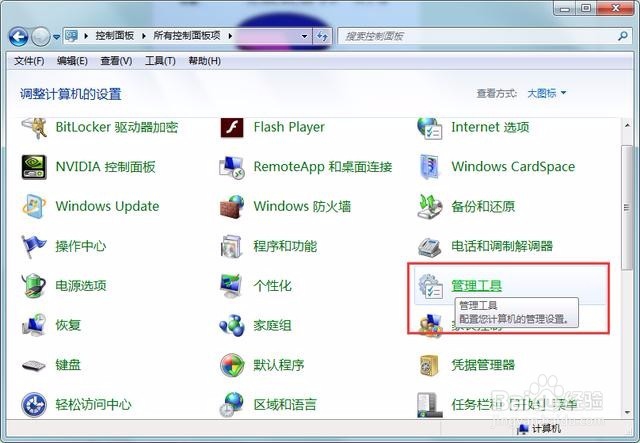Open 家庭组 icon
This screenshot has height=443, width=640.
[x=232, y=325]
